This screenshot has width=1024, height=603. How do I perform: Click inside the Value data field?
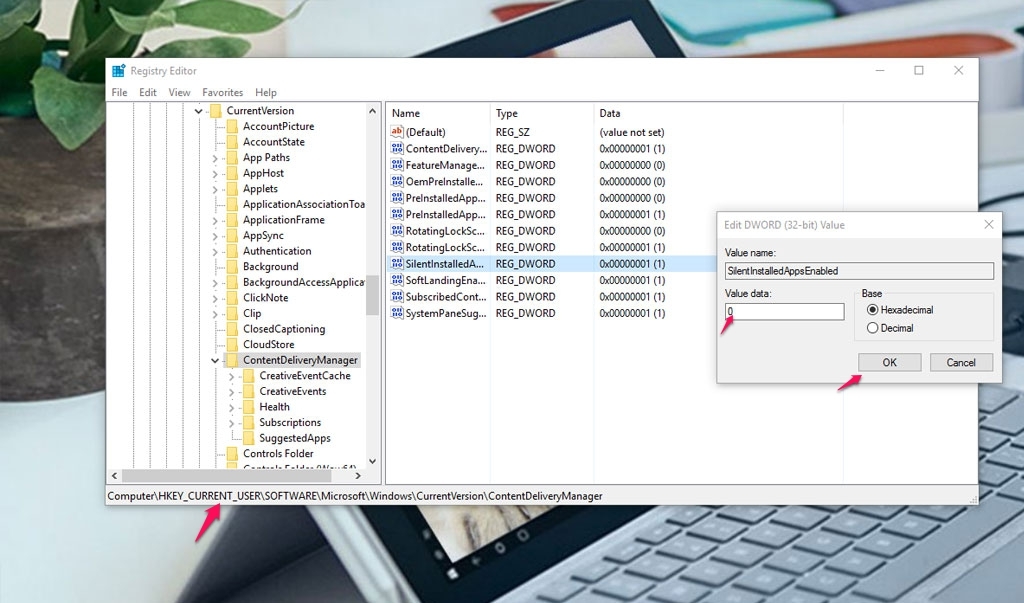[784, 311]
